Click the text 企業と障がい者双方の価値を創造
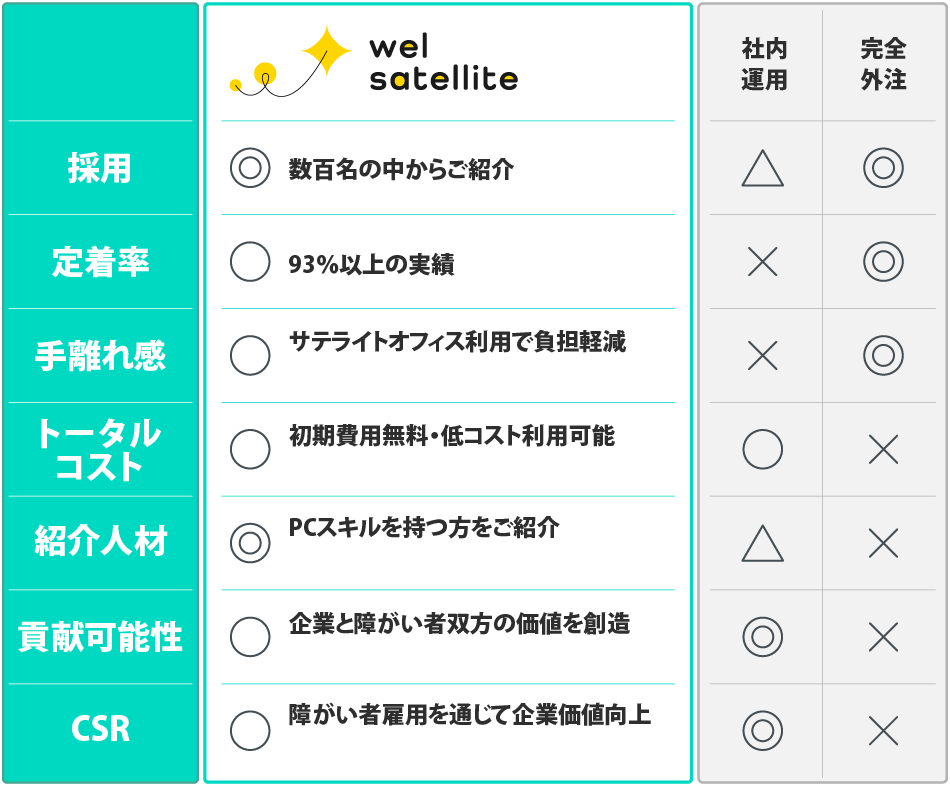 [459, 624]
